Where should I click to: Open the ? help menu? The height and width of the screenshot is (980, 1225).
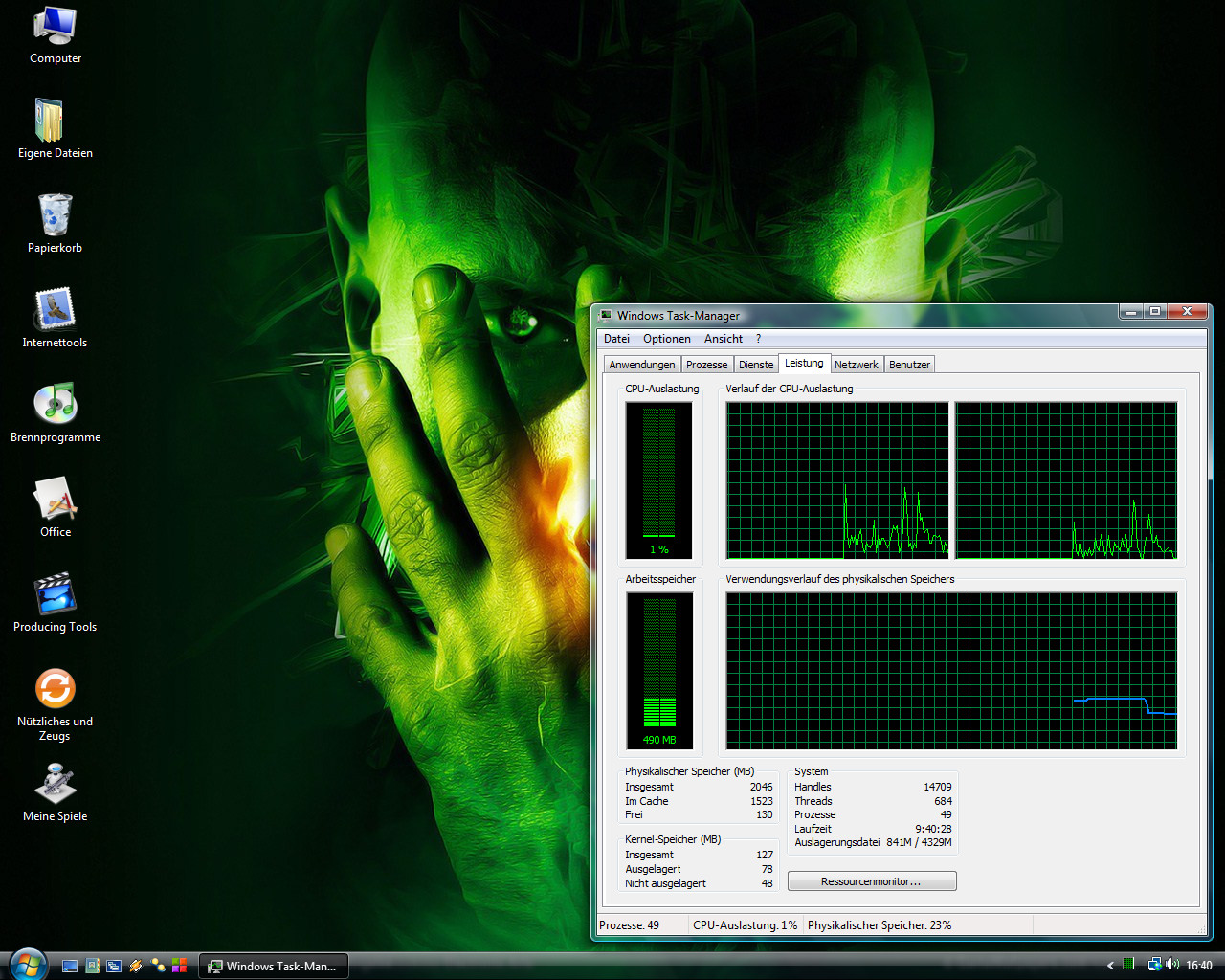tap(758, 339)
